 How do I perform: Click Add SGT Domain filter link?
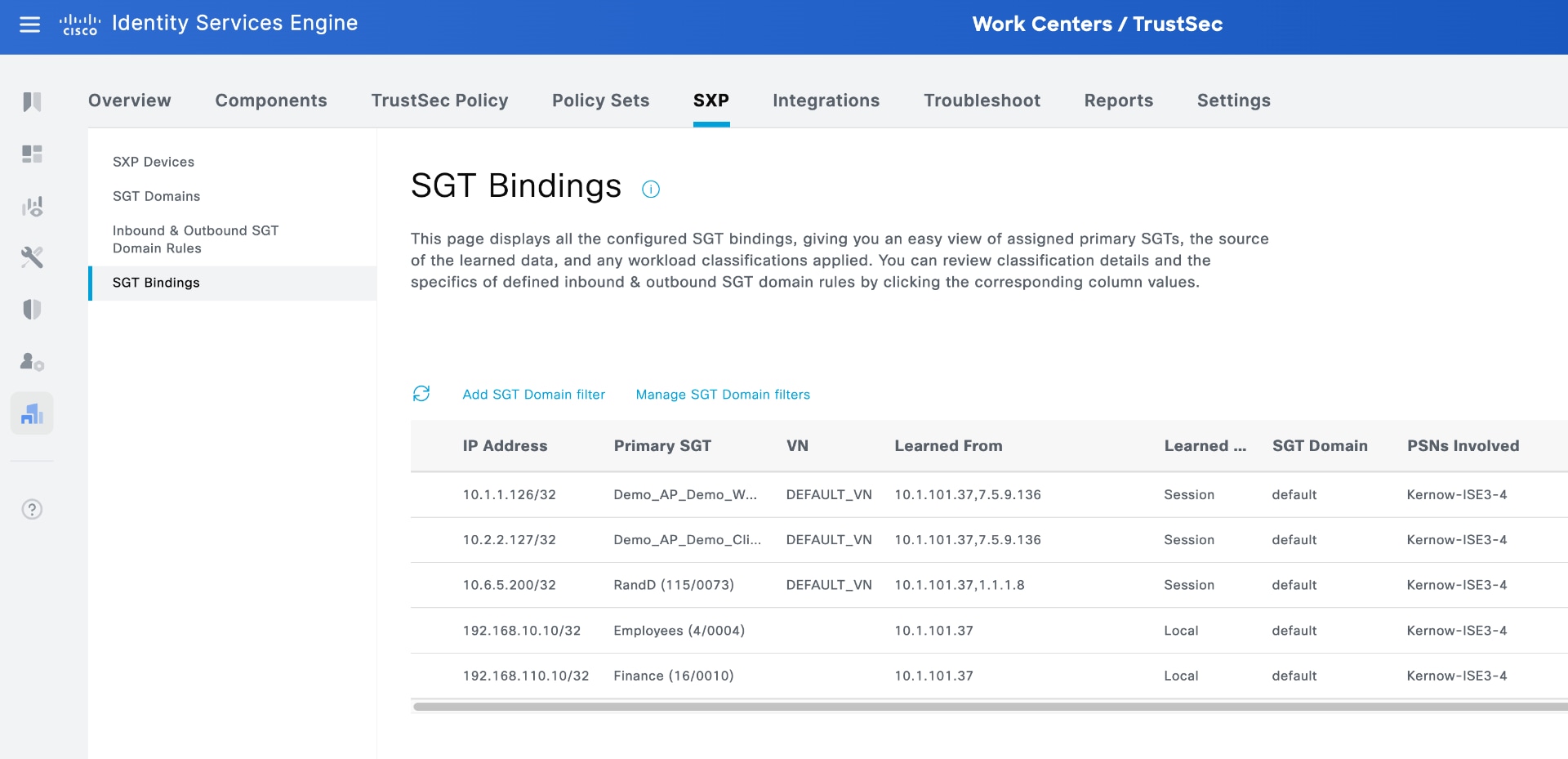533,395
